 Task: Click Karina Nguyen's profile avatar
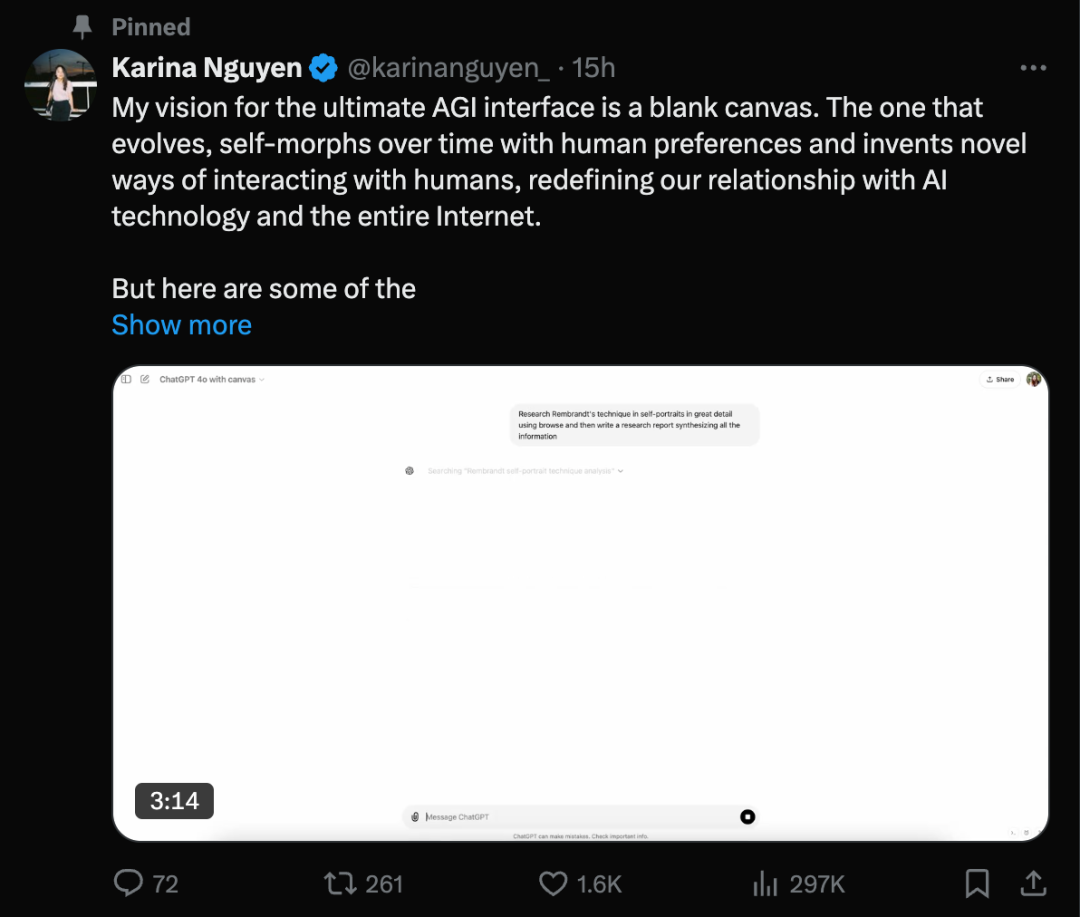coord(60,85)
